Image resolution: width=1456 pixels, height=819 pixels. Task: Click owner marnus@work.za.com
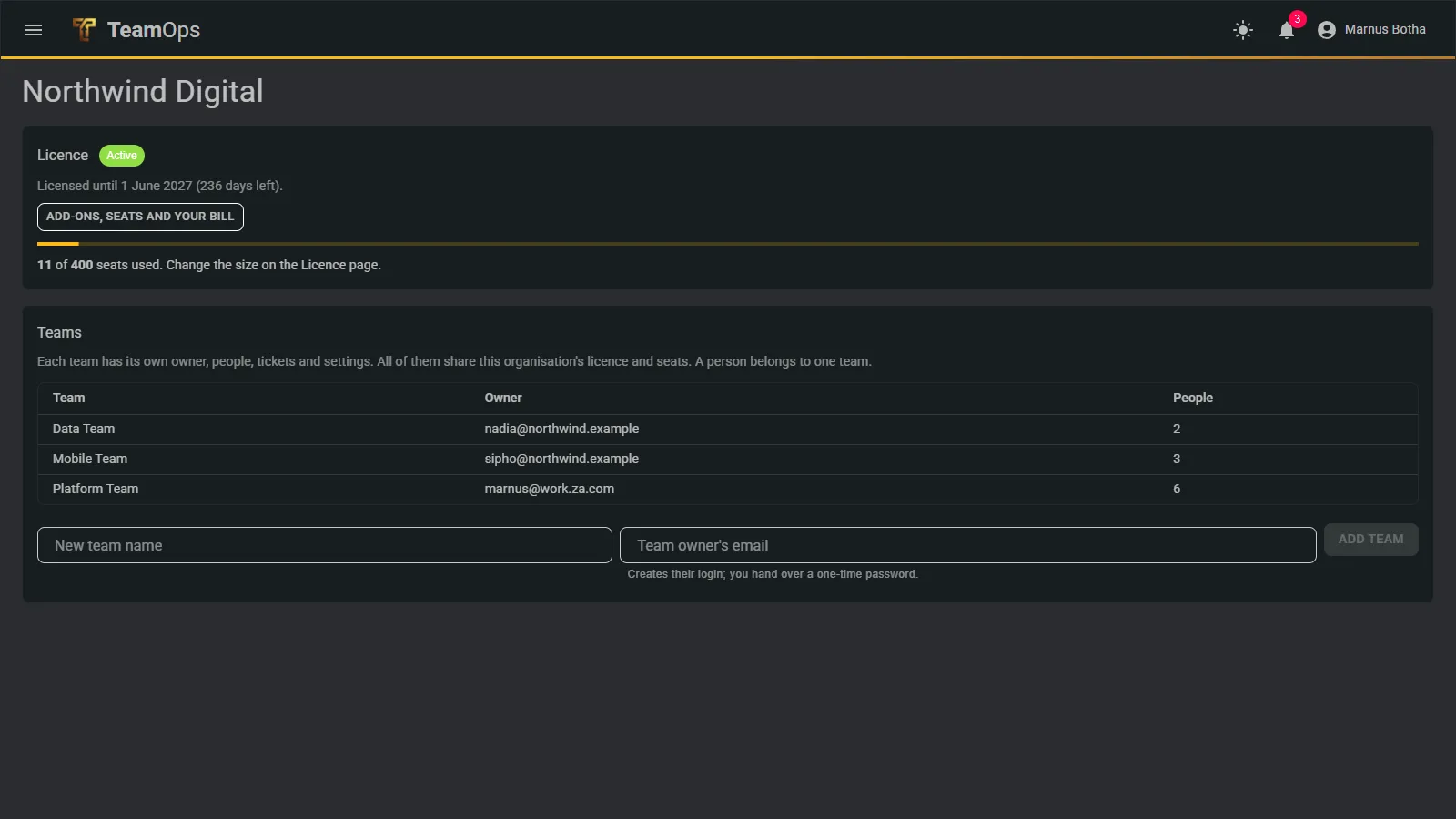550,489
